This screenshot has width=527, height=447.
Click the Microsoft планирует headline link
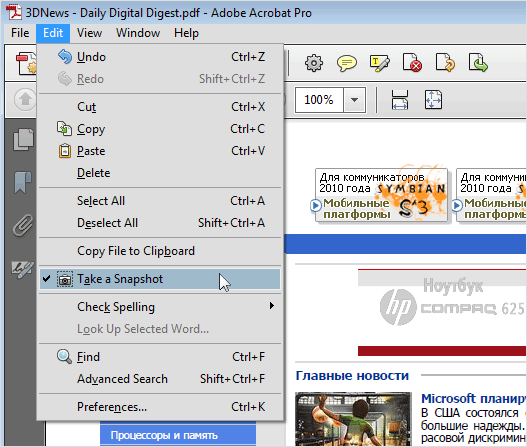[473, 399]
